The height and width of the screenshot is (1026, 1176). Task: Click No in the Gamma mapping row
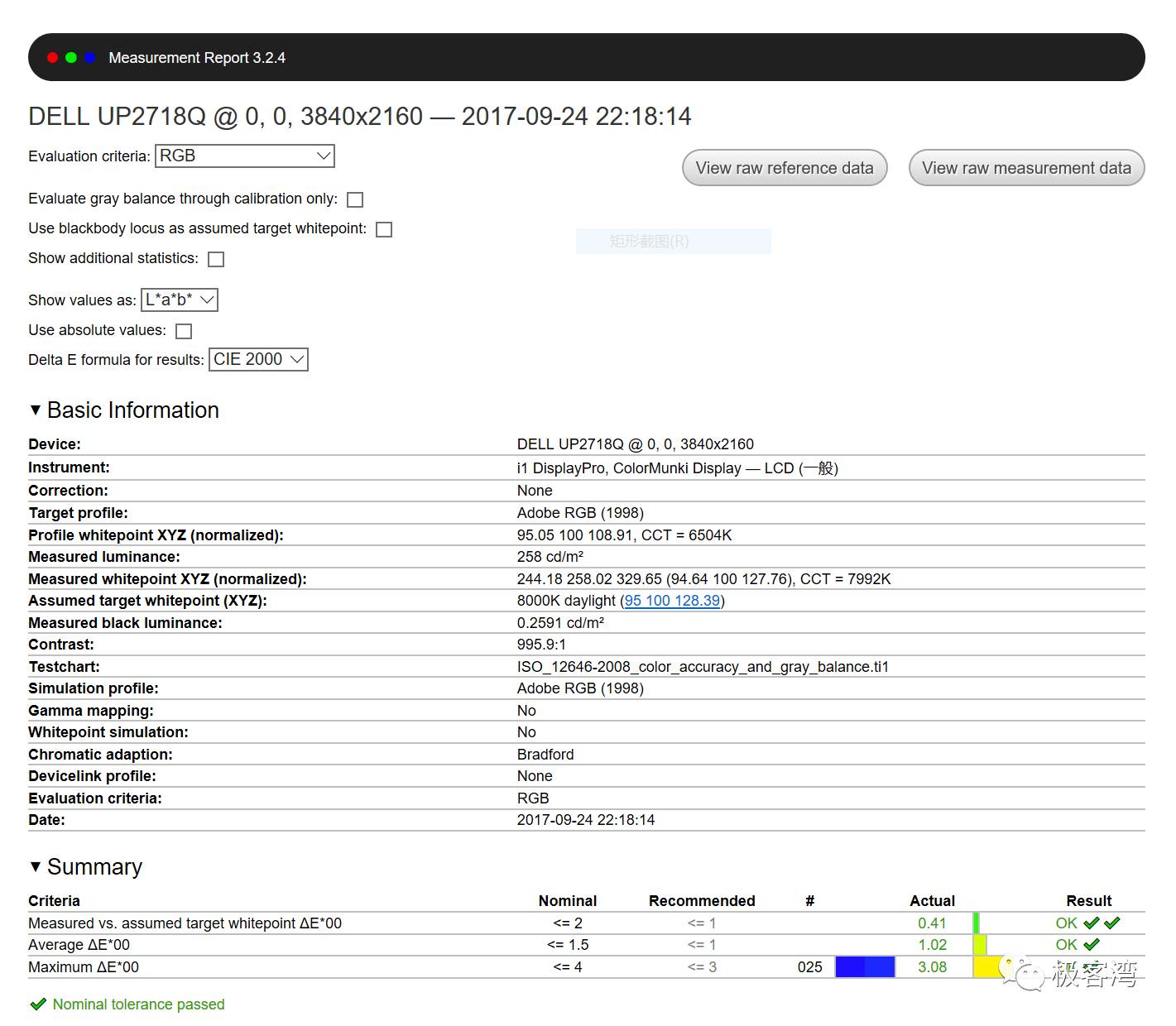point(526,711)
